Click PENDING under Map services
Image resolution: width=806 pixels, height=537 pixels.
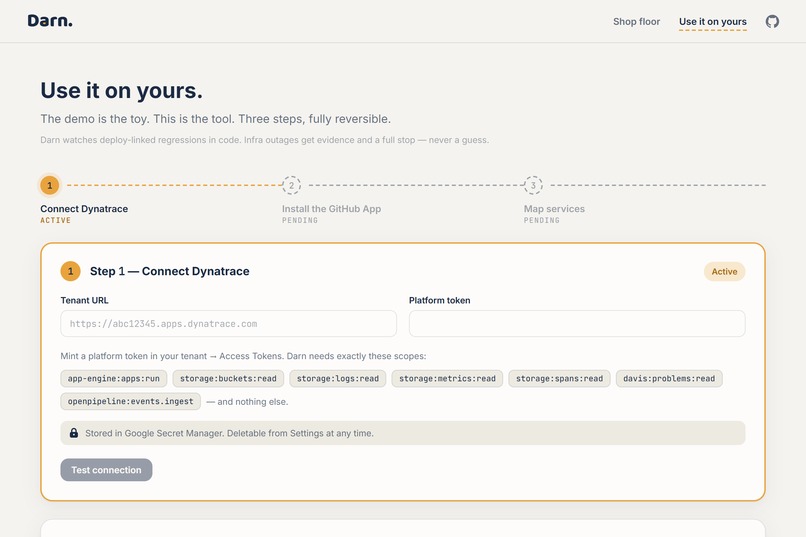pyautogui.click(x=542, y=220)
